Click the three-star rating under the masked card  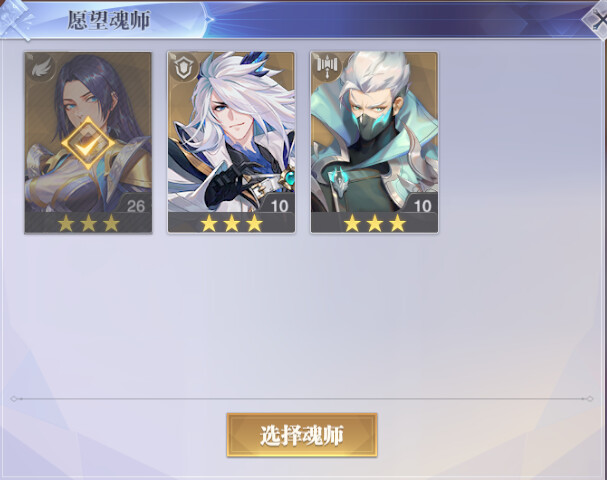coord(375,223)
